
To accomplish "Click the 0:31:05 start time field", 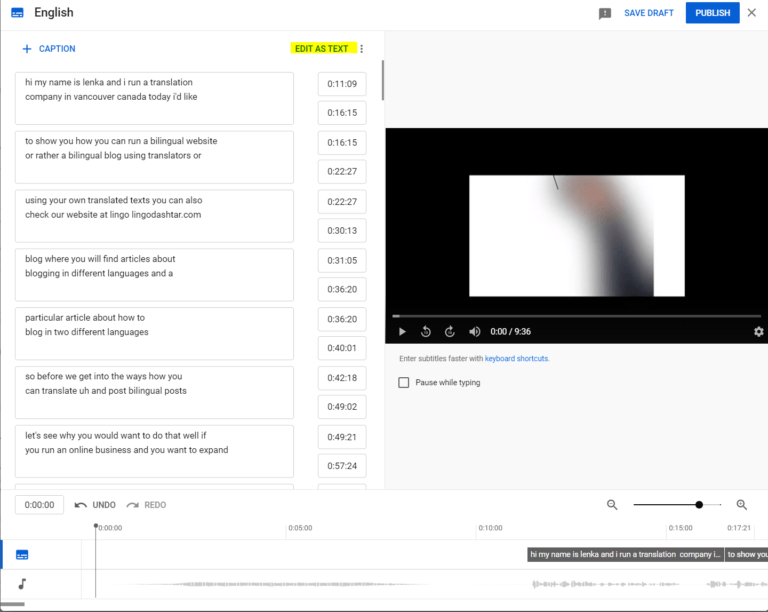I will click(342, 260).
